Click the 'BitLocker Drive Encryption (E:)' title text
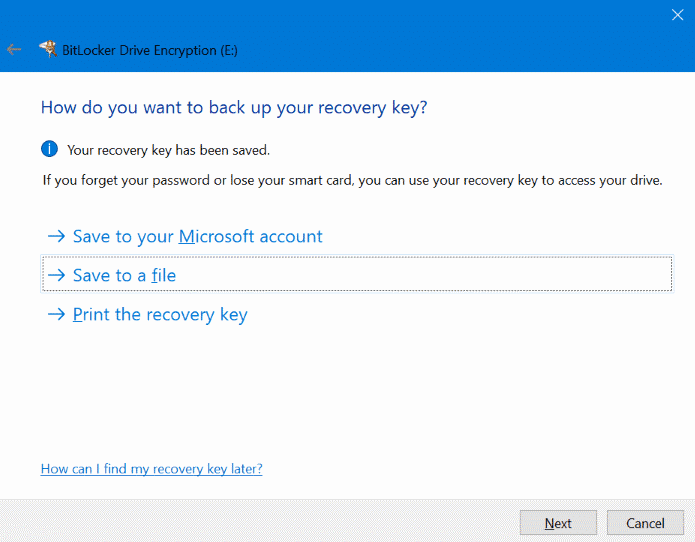The height and width of the screenshot is (542, 695). pyautogui.click(x=152, y=50)
